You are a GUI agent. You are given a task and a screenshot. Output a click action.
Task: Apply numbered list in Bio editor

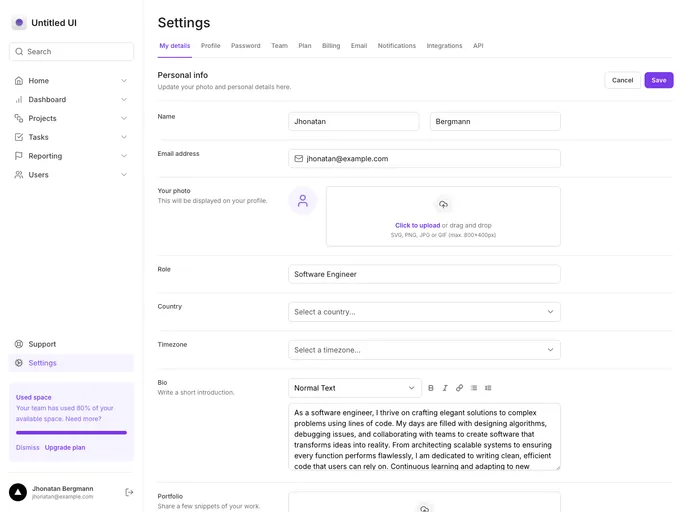click(488, 388)
